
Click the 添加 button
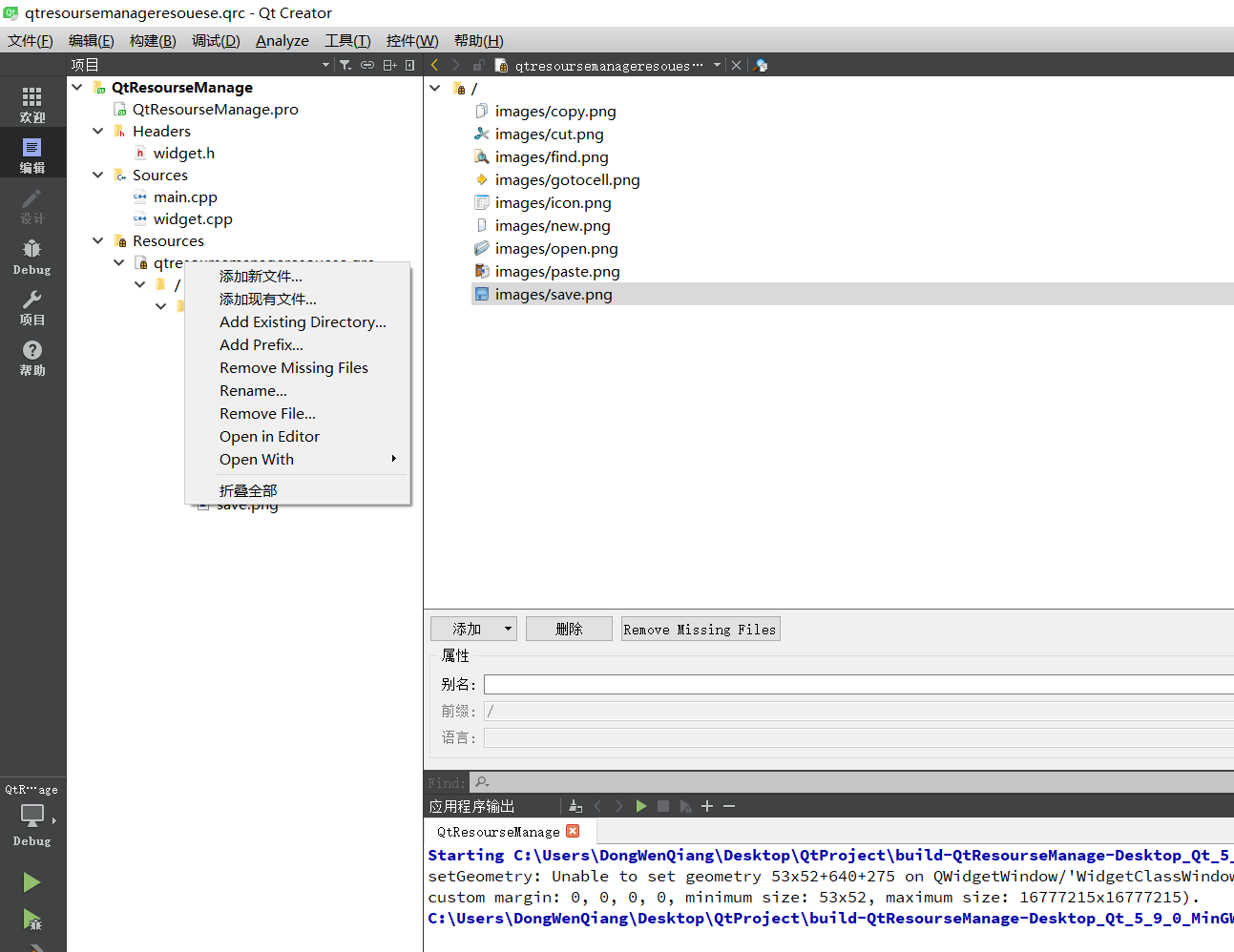click(x=466, y=629)
